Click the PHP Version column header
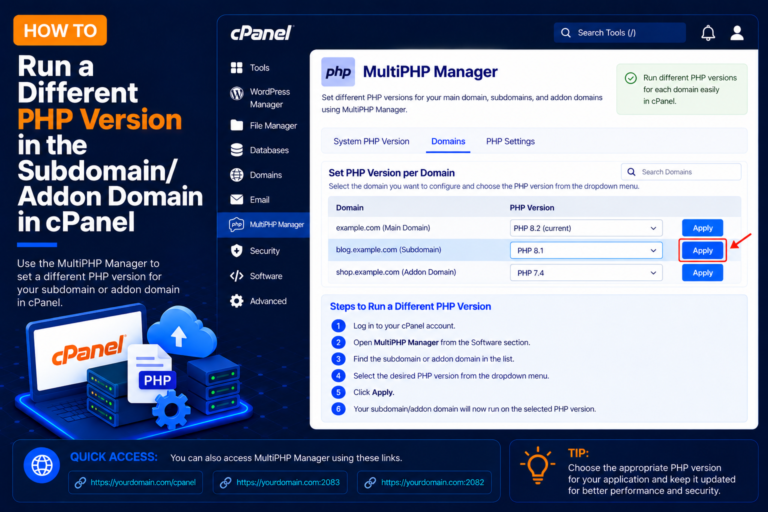The width and height of the screenshot is (768, 512). [x=532, y=208]
